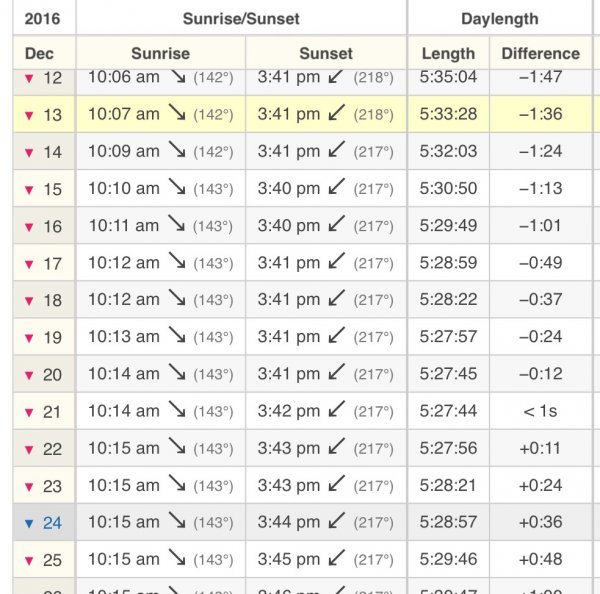Screen dimensions: 600x594
Task: Expand the blue triangle beside December 24
Action: (x=28, y=523)
